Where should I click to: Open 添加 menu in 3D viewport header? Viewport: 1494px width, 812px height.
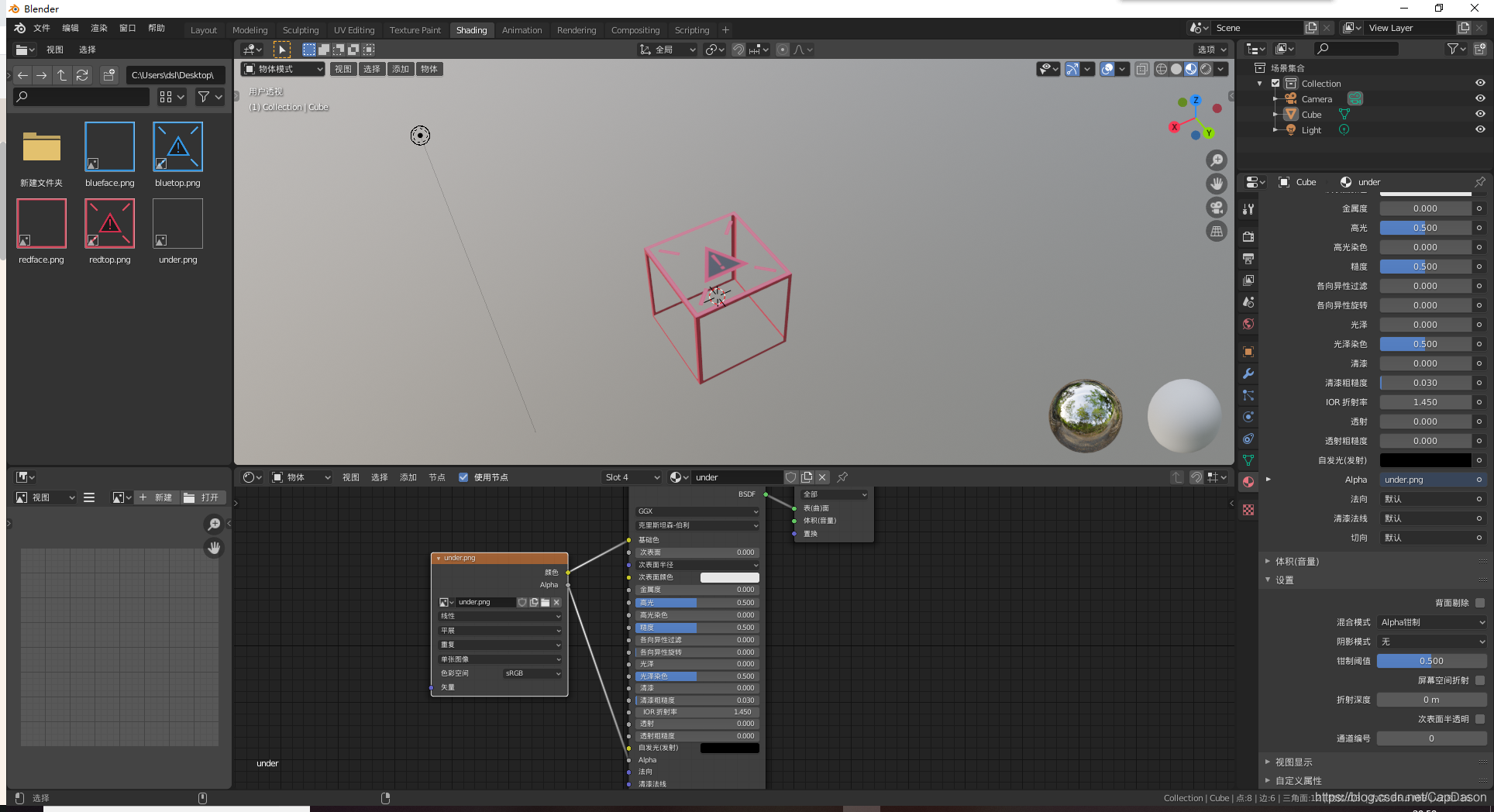click(401, 69)
